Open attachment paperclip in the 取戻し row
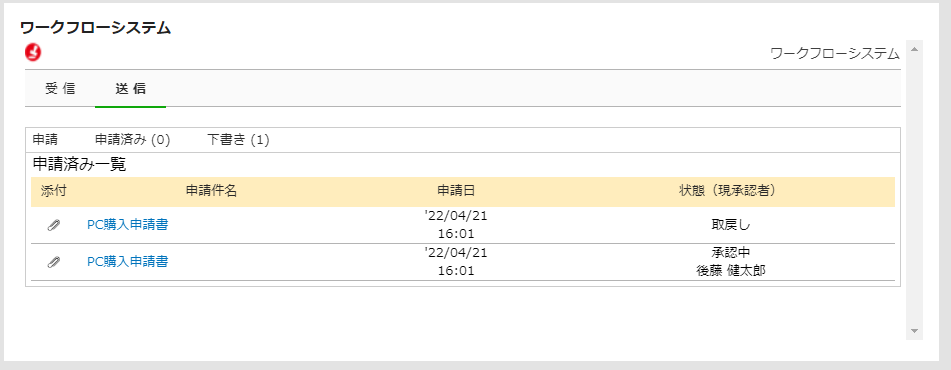 (54, 225)
